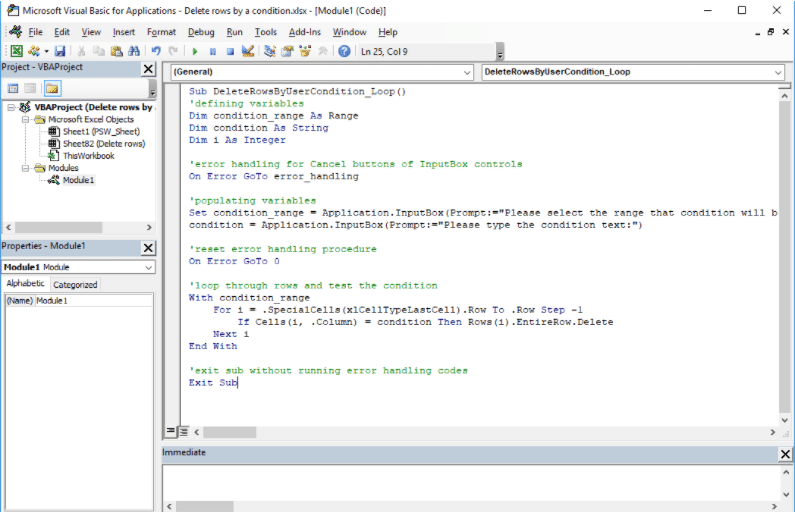The height and width of the screenshot is (512, 795).
Task: Open Properties Window toolbar icon
Action: point(287,51)
